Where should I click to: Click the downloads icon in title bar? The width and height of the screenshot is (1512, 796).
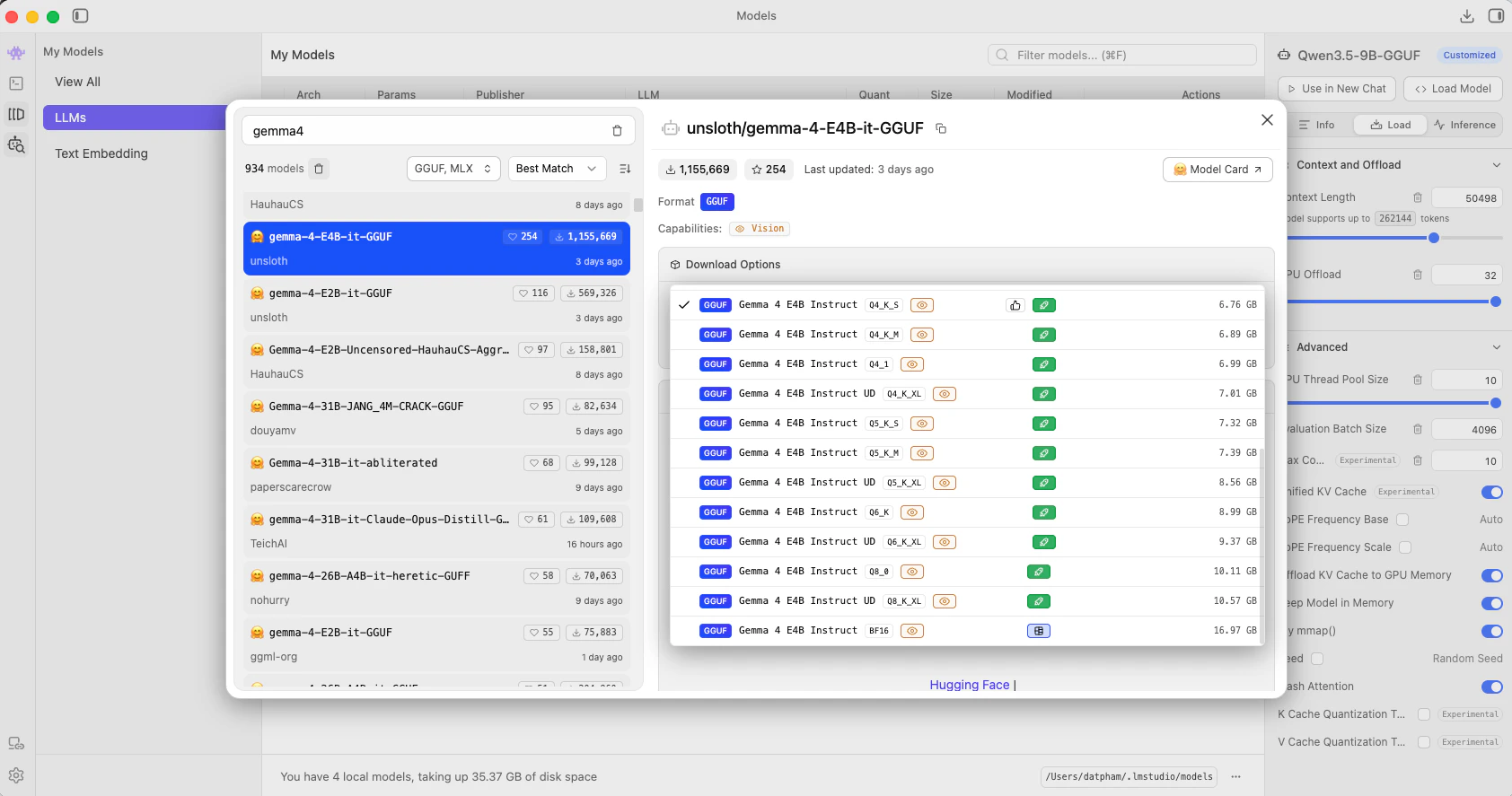point(1467,16)
